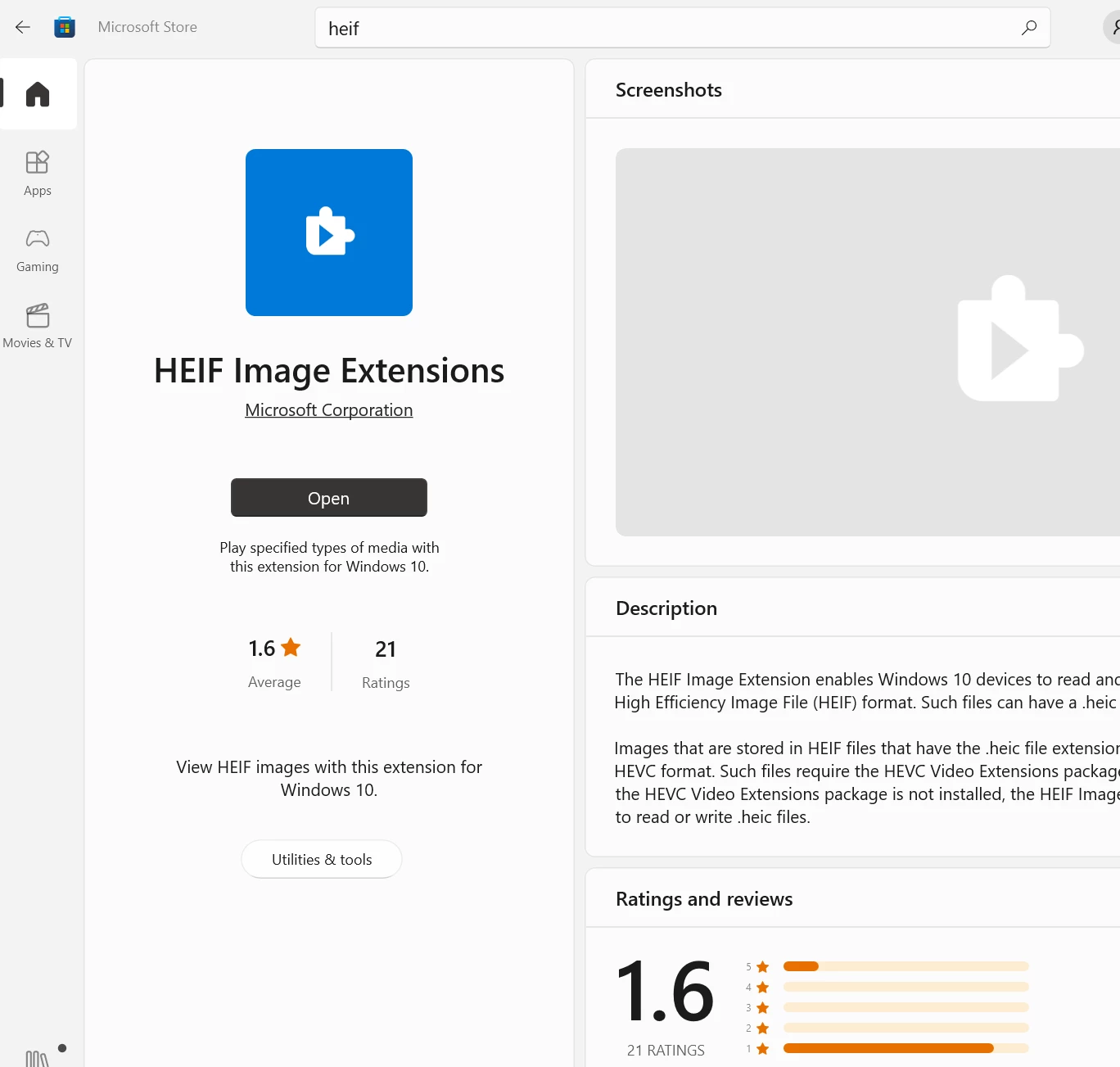Click the star icon next to 1.6
Viewport: 1120px width, 1067px height.
pyautogui.click(x=291, y=648)
